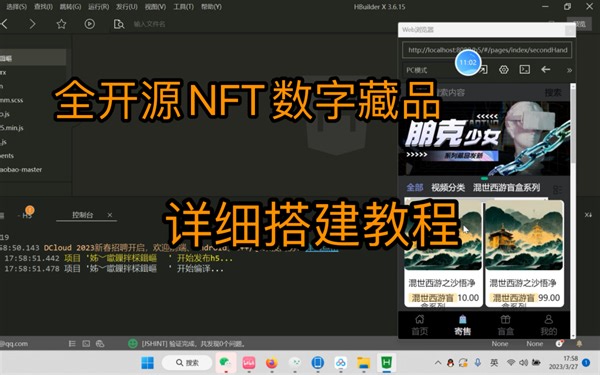This screenshot has height=375, width=600.
Task: Click the hexagon settings icon in browser toolbar
Action: click(x=504, y=70)
